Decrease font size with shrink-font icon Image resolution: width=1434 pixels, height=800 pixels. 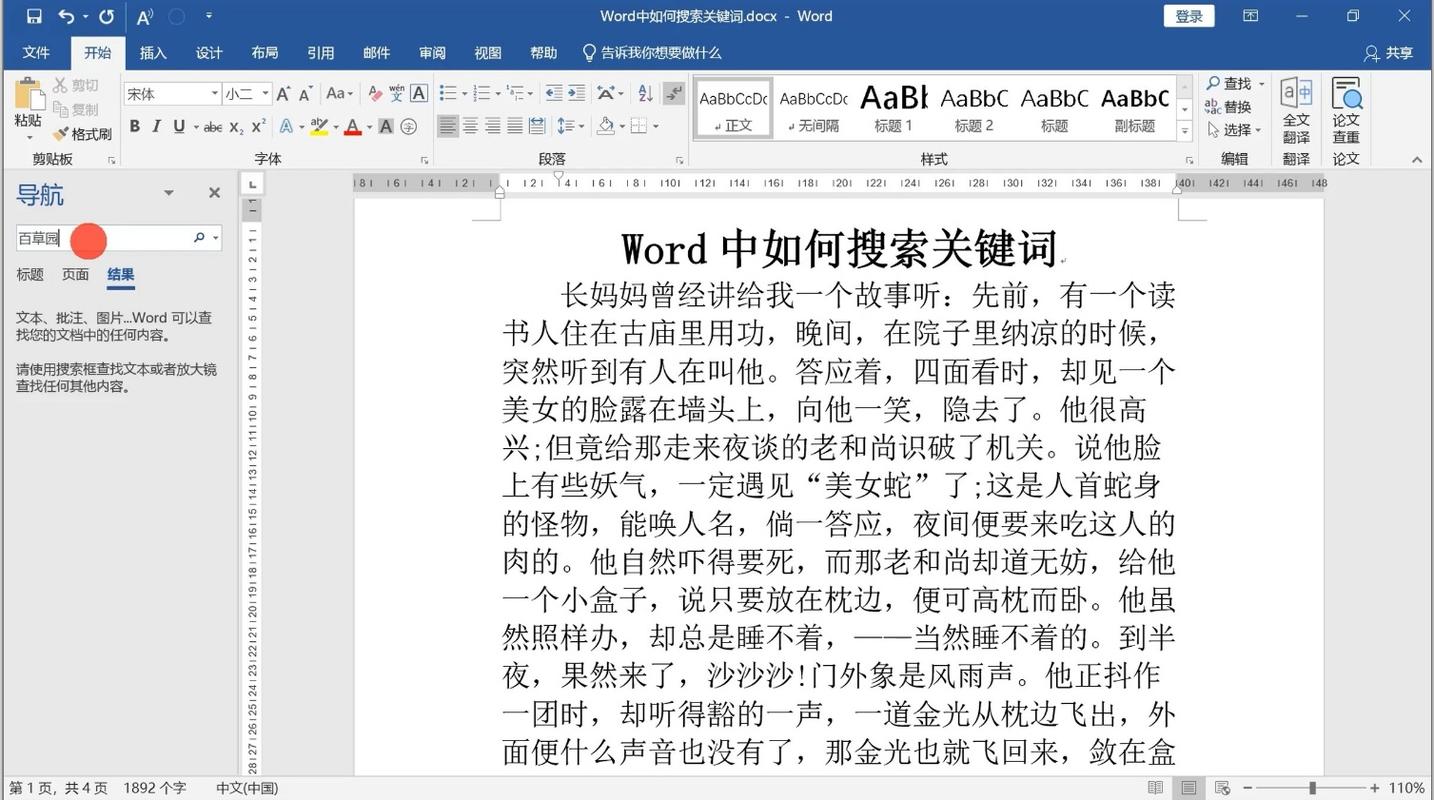[306, 93]
